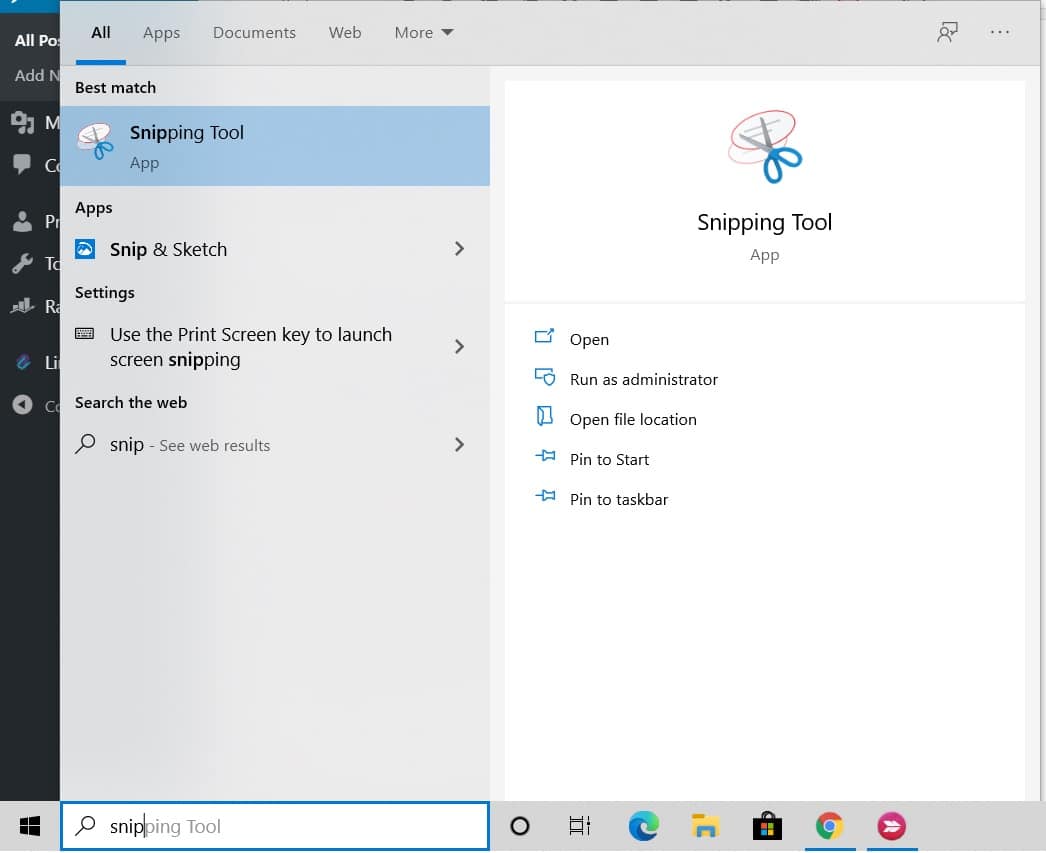Click the large Snipping Tool preview icon
Screen dimensions: 1046x853
[765, 147]
